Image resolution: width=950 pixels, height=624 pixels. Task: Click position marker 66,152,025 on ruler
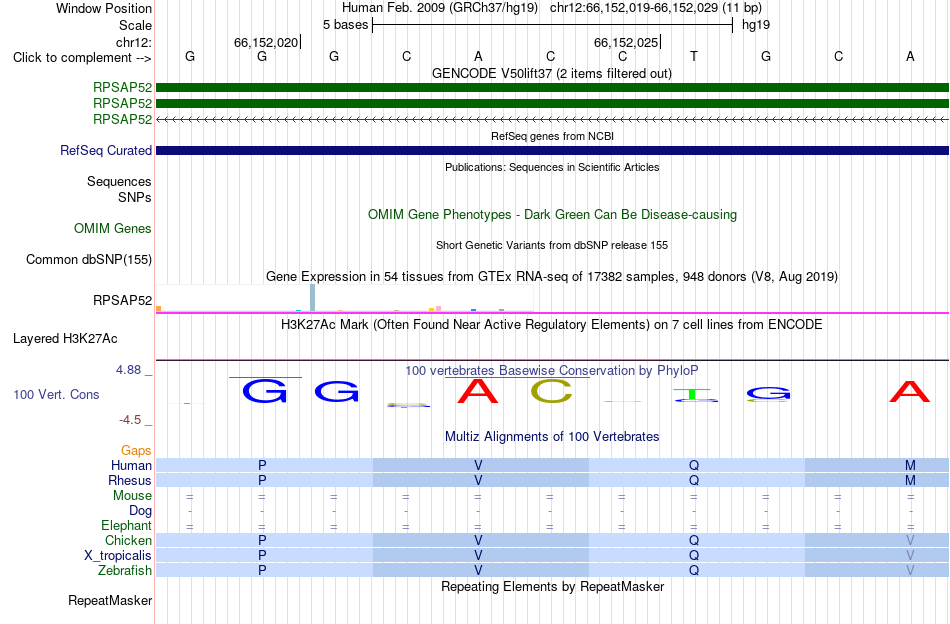pos(626,42)
